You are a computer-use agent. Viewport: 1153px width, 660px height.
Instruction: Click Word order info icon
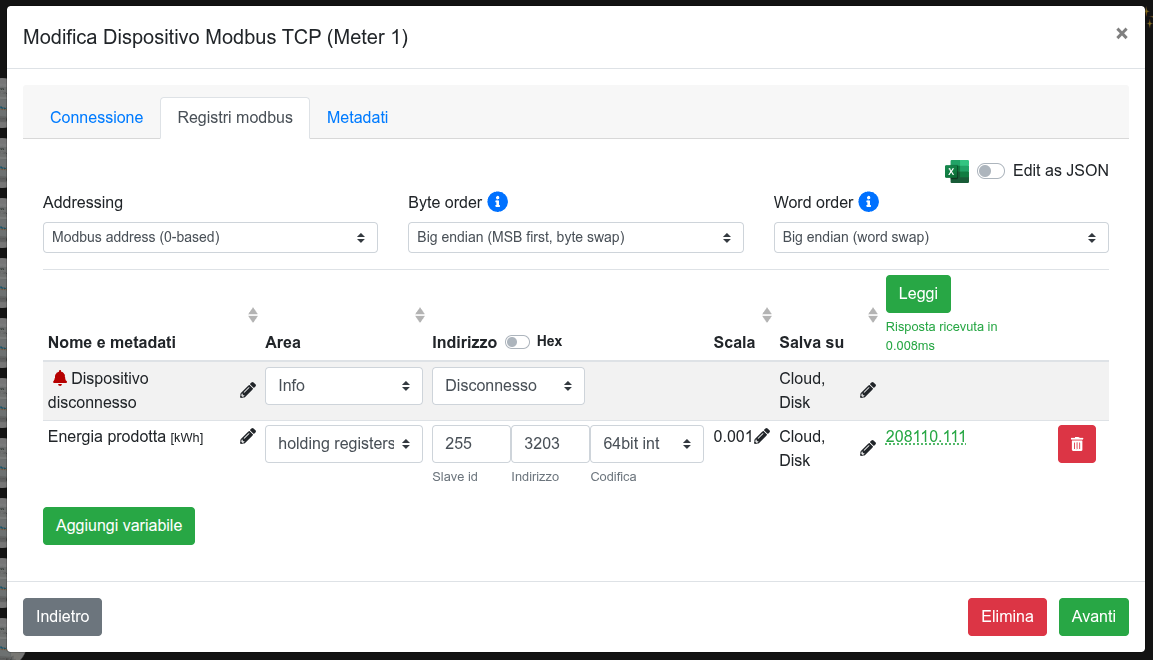[x=868, y=202]
